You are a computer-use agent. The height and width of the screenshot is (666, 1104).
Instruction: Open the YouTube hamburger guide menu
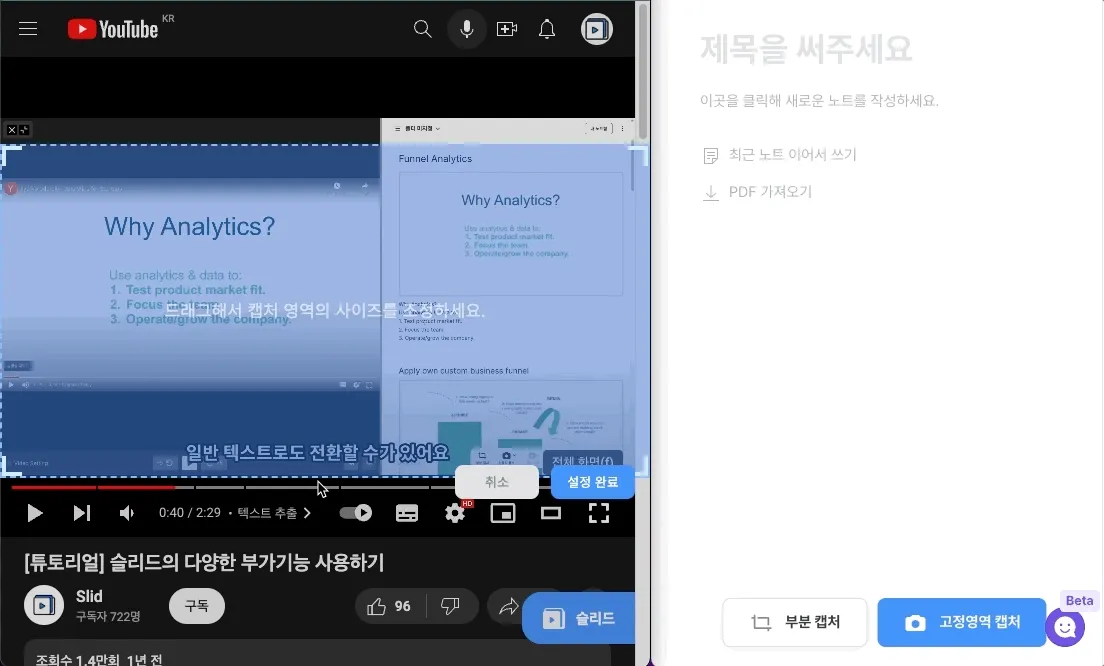28,29
